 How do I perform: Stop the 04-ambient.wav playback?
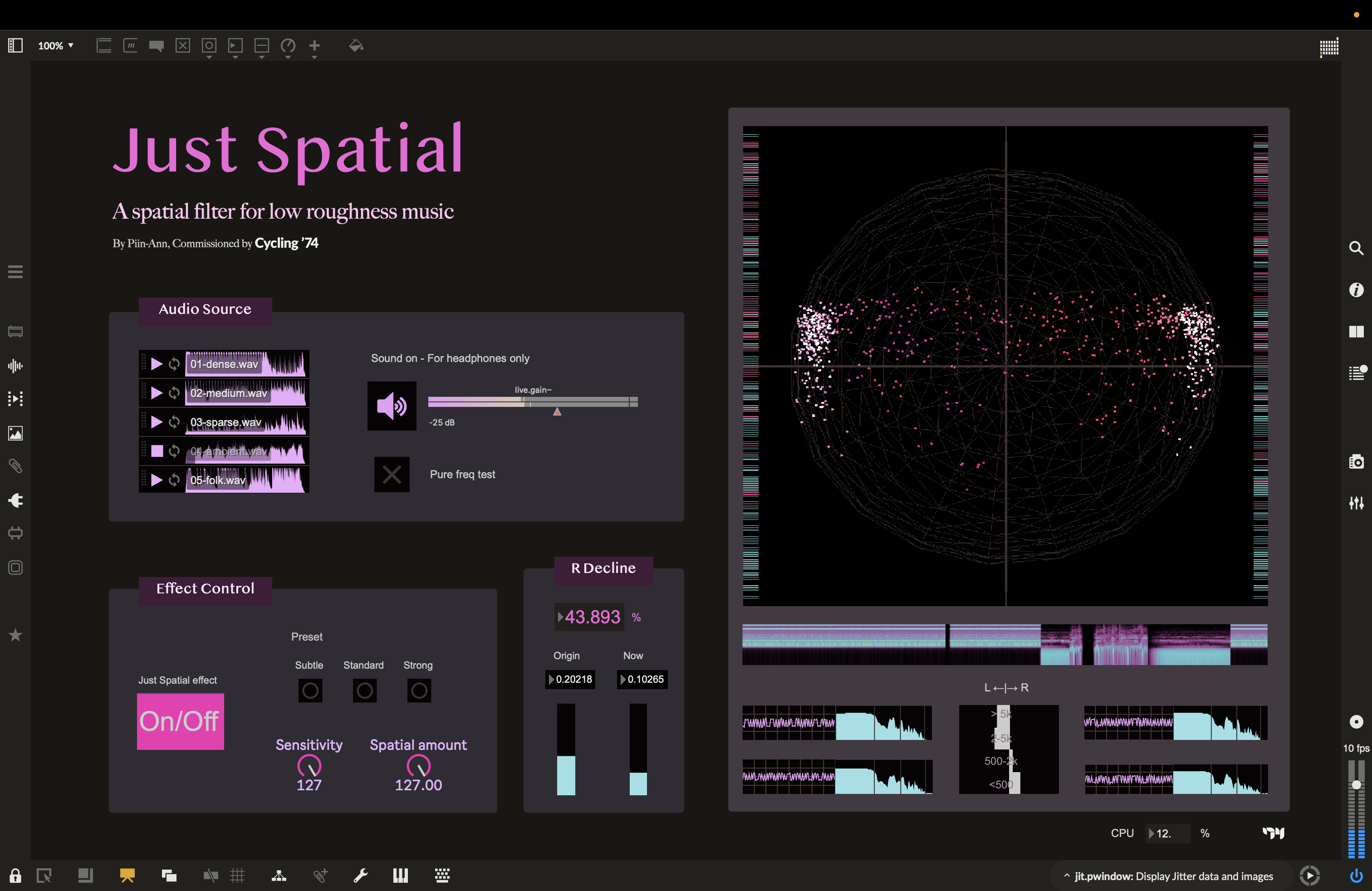point(157,450)
